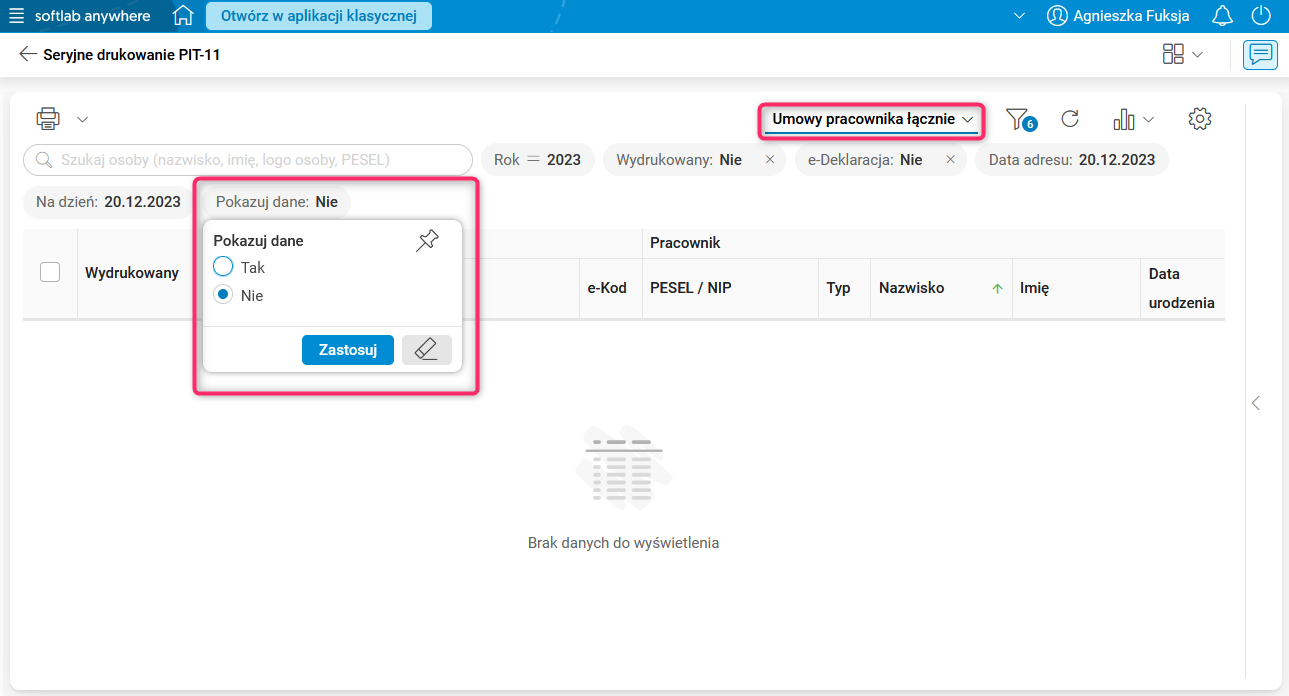This screenshot has width=1289, height=696.
Task: Clear filter with the eraser button
Action: 427,350
